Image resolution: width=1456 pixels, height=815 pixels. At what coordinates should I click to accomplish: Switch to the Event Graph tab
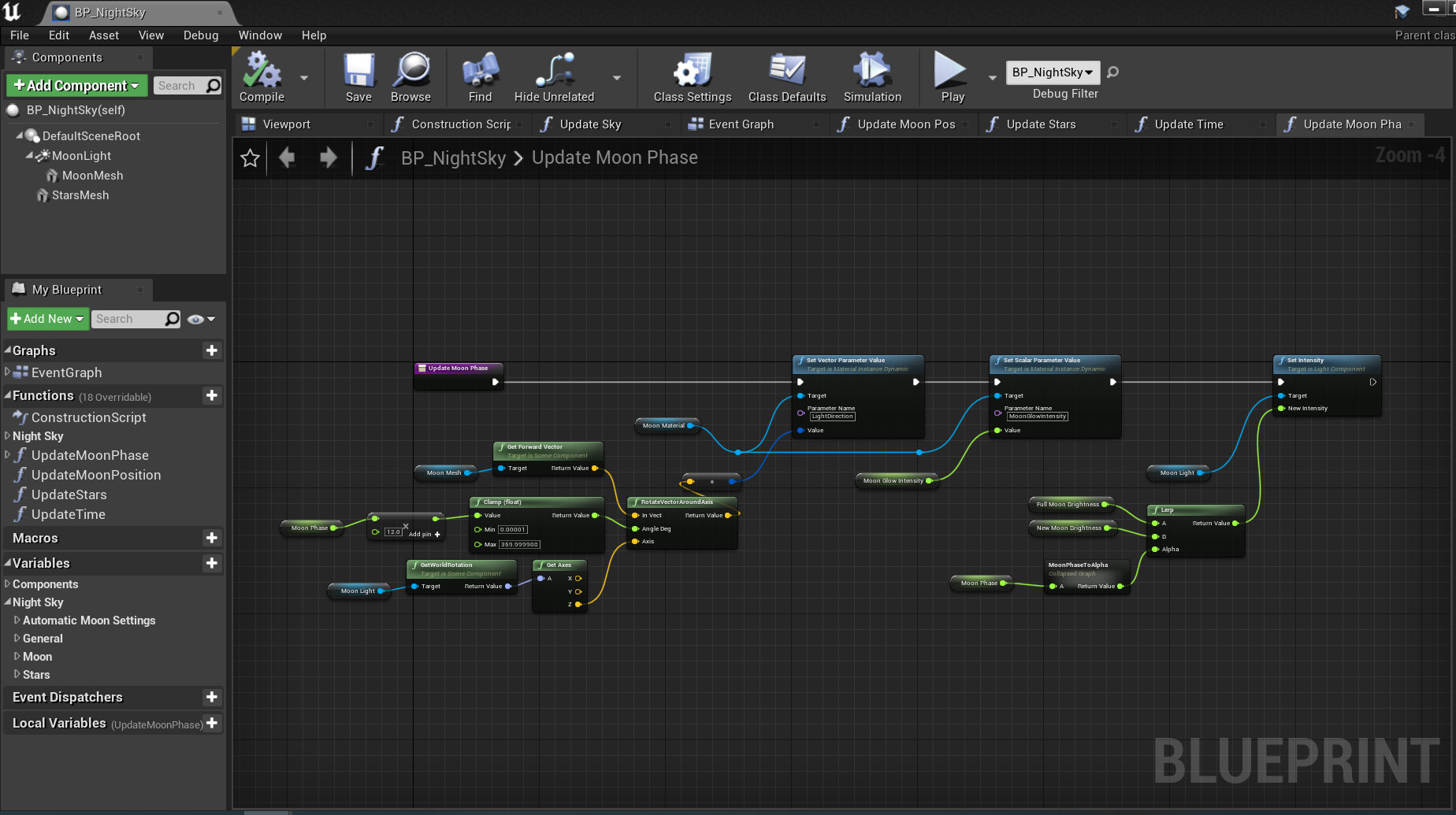coord(741,124)
